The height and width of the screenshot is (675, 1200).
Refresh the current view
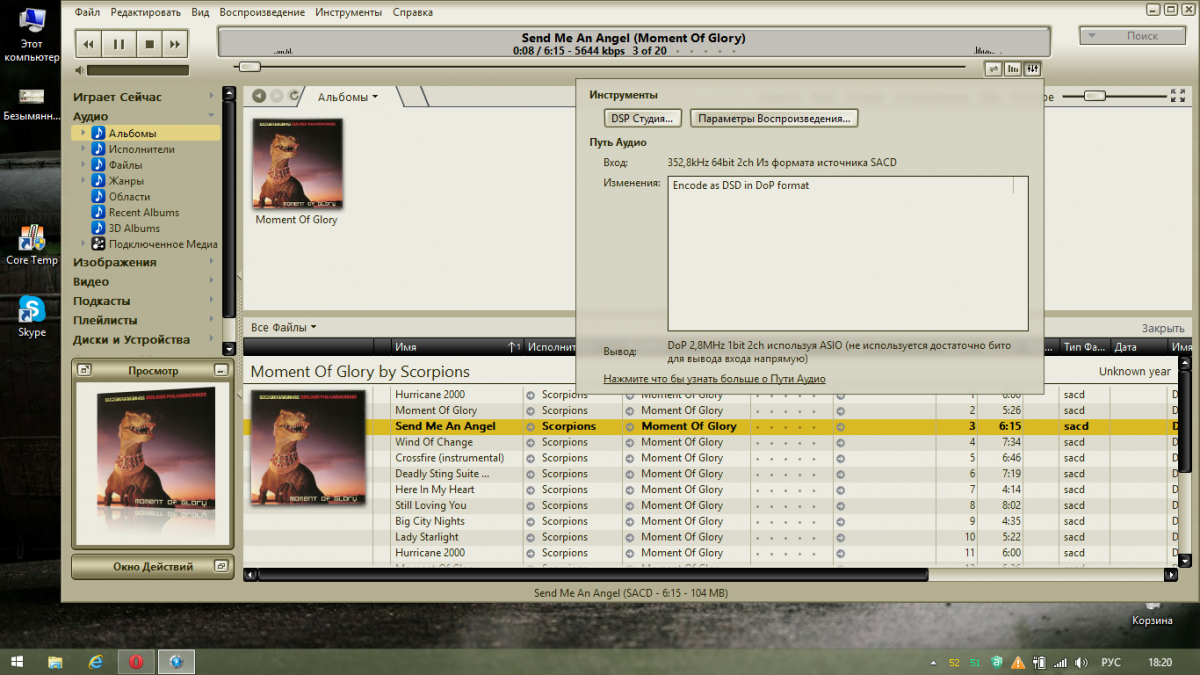(x=294, y=96)
